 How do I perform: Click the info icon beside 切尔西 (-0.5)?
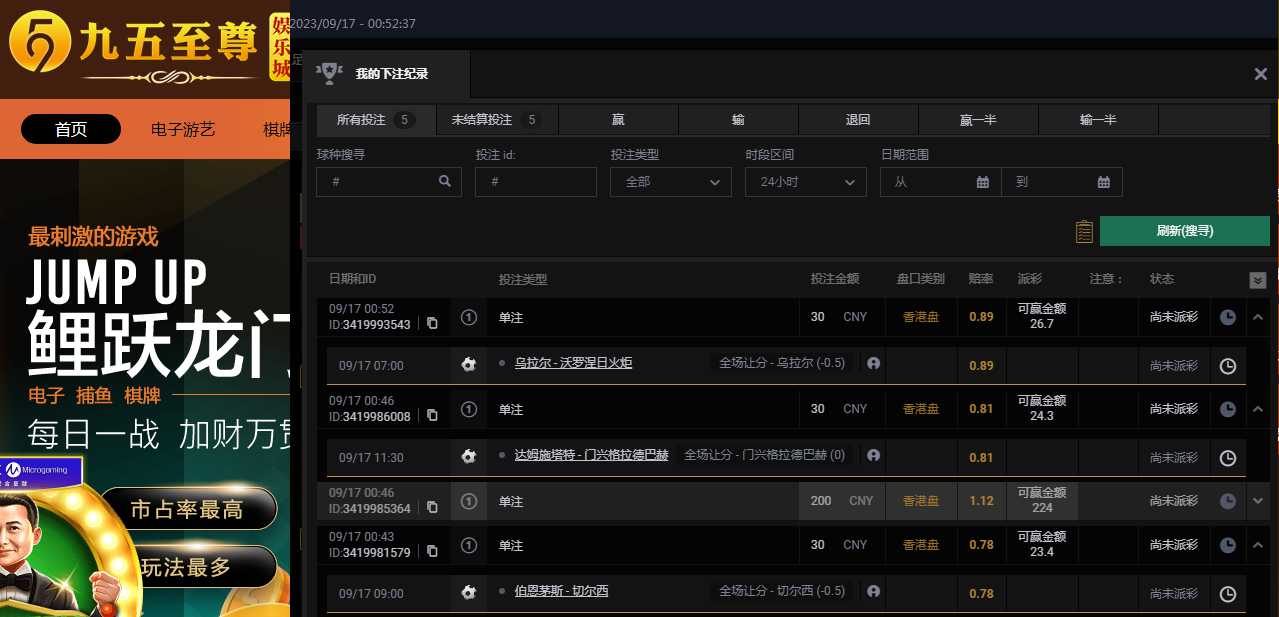click(x=873, y=591)
